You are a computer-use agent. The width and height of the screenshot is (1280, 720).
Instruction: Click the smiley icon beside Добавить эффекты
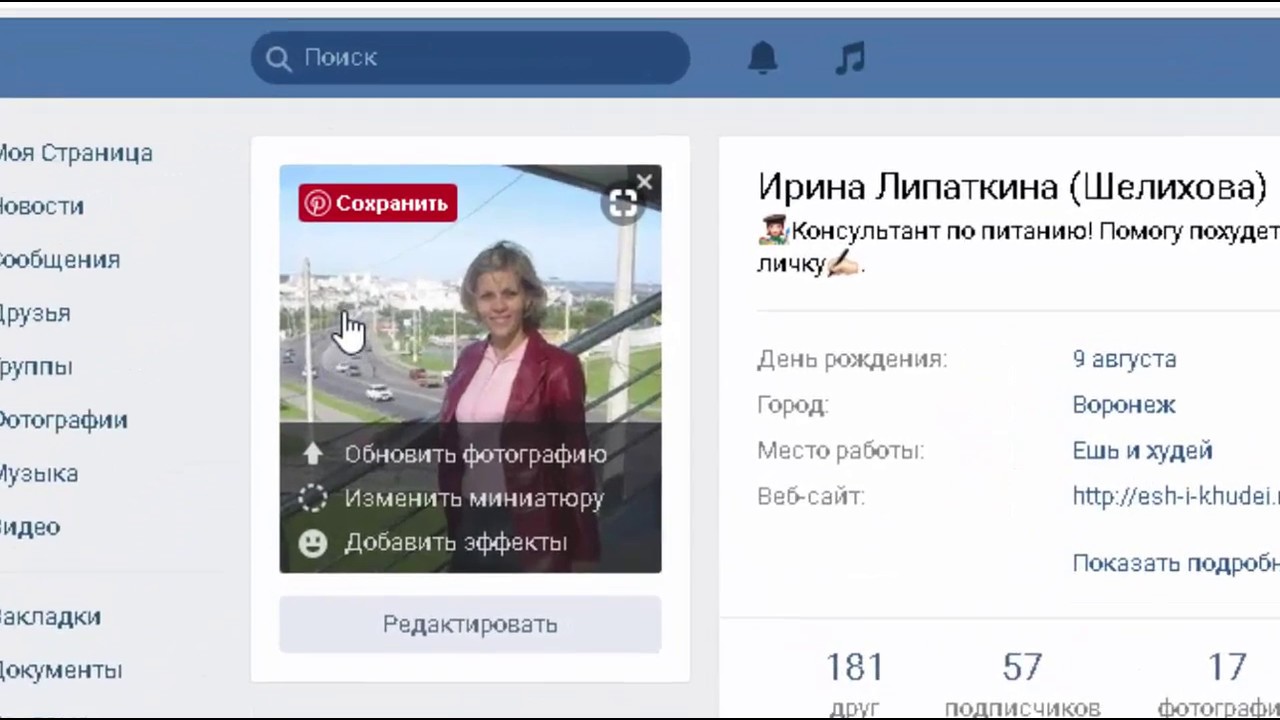[x=313, y=542]
